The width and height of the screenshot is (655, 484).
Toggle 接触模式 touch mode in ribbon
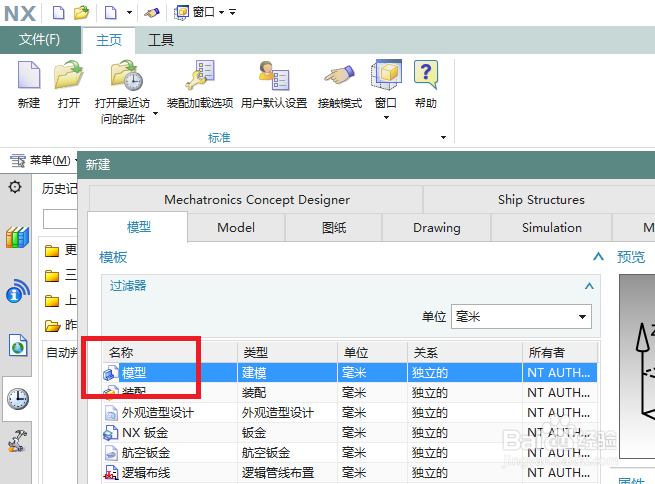(340, 85)
